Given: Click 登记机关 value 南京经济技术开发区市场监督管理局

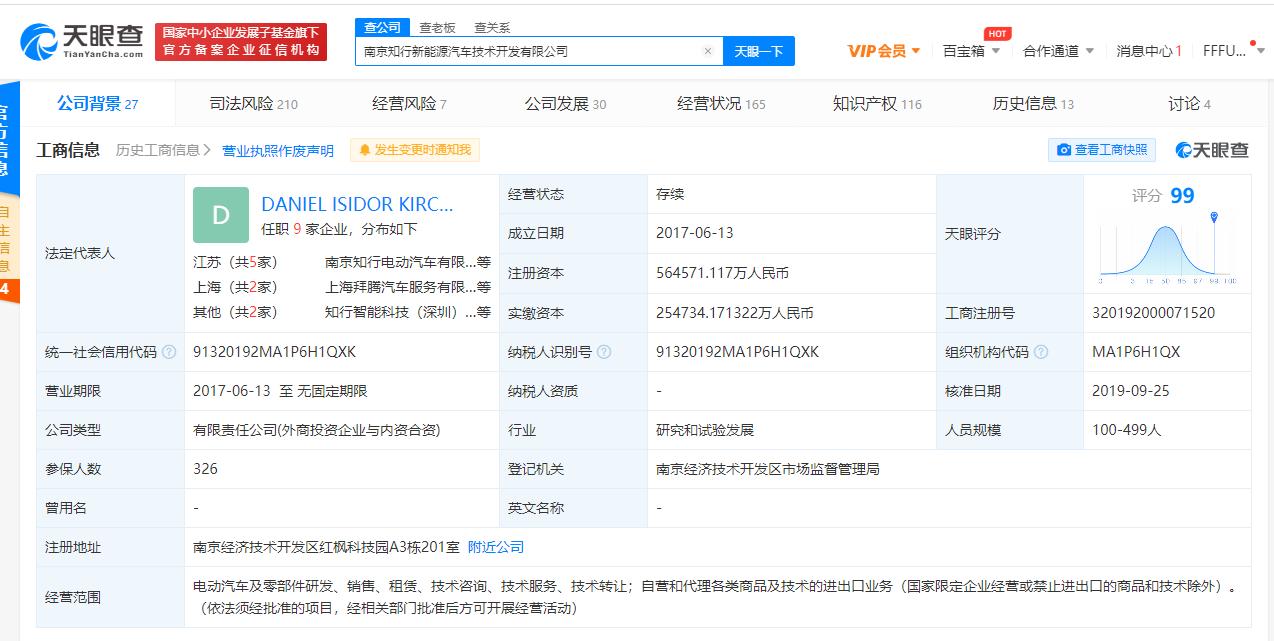Looking at the screenshot, I should click(768, 469).
